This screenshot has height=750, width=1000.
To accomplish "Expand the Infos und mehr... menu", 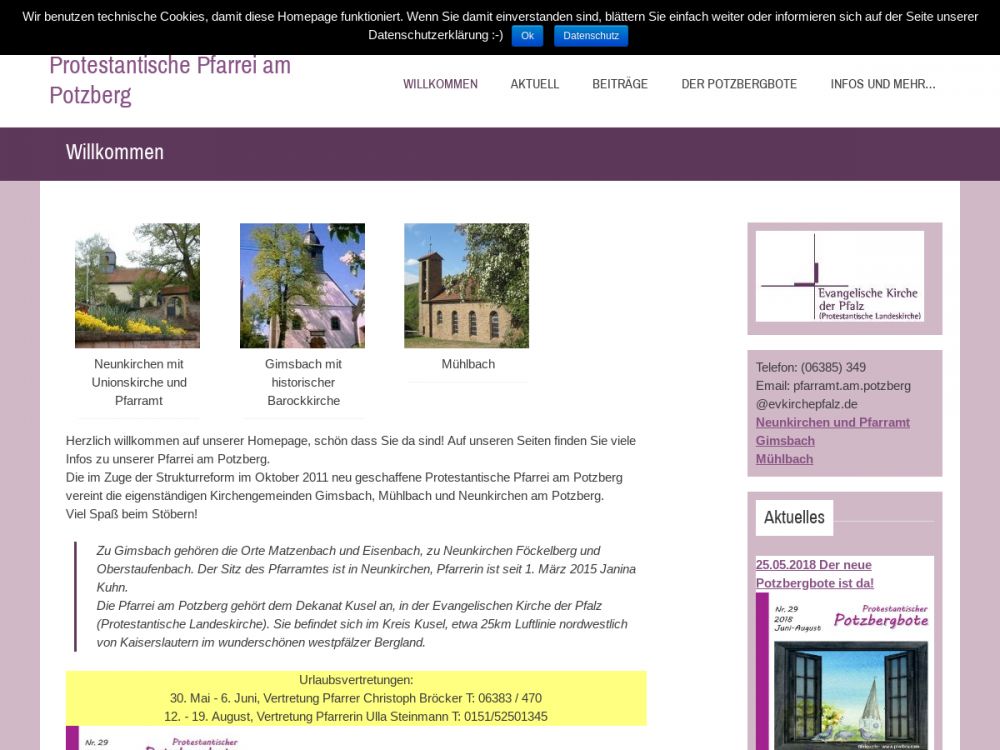I will tap(882, 84).
